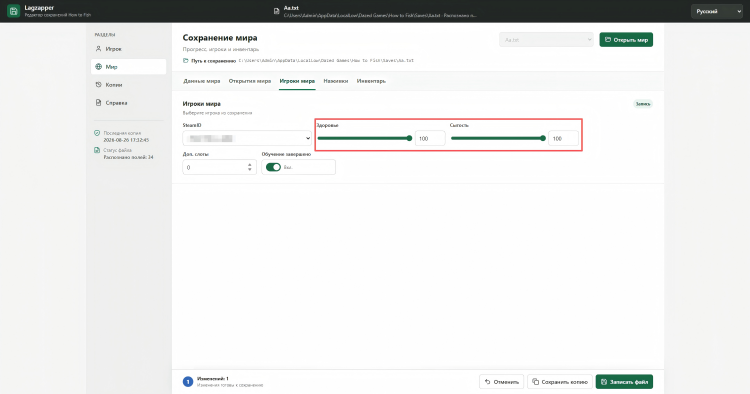
Task: Switch to the Инвентарь tab
Action: click(x=371, y=81)
